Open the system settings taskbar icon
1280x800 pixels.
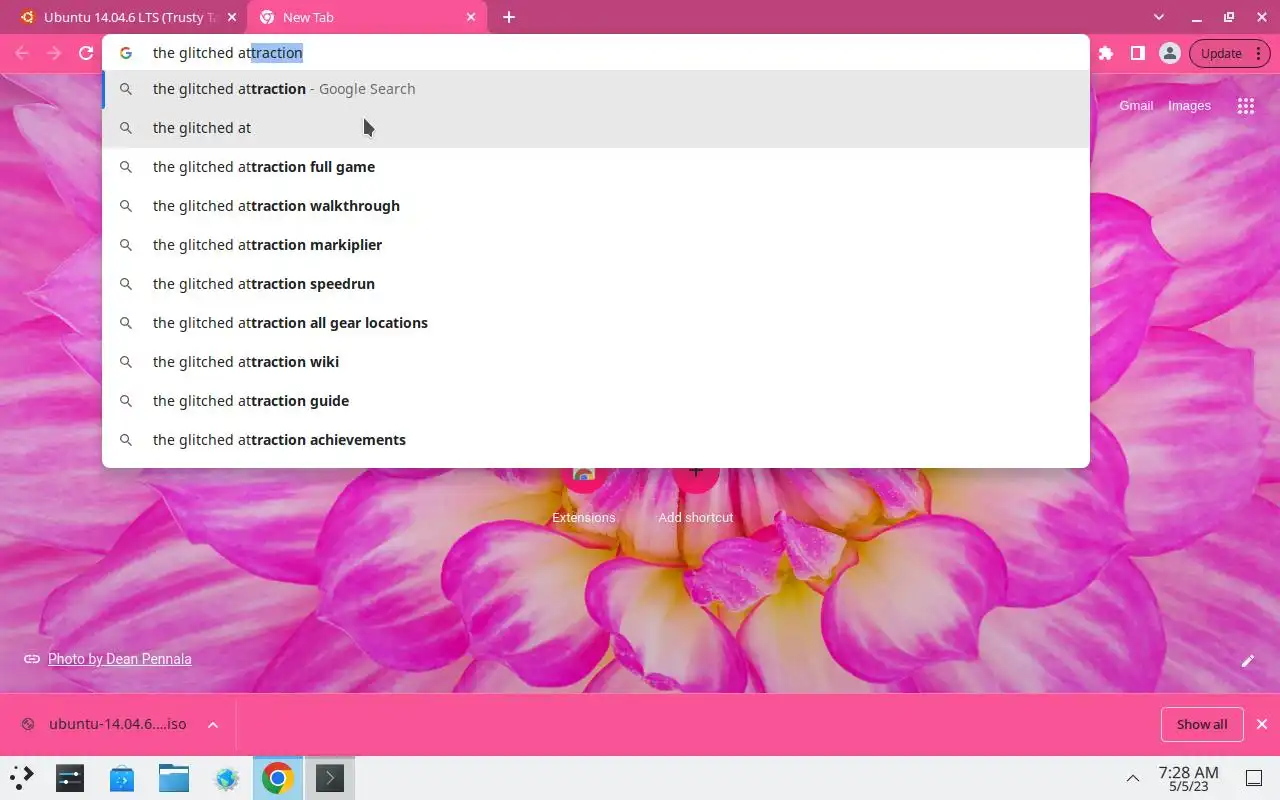coord(70,777)
